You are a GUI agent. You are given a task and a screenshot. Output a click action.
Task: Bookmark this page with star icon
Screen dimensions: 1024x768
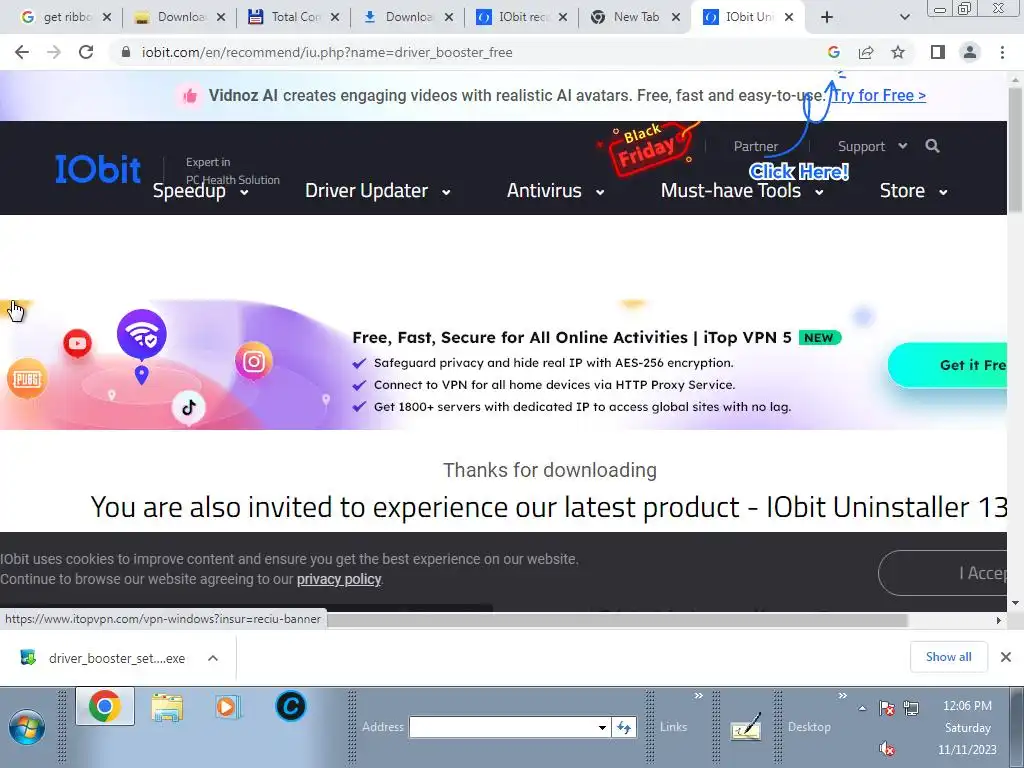[898, 52]
